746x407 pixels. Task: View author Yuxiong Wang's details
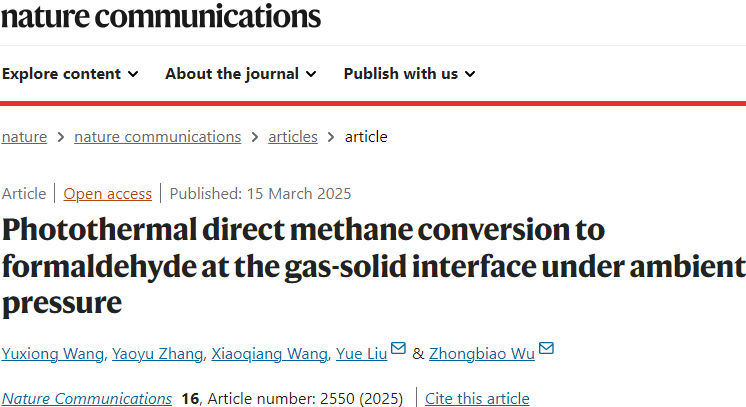point(52,354)
